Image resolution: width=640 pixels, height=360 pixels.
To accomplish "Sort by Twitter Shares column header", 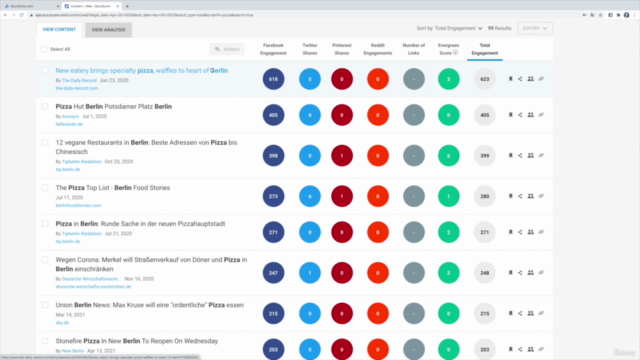I will [310, 49].
